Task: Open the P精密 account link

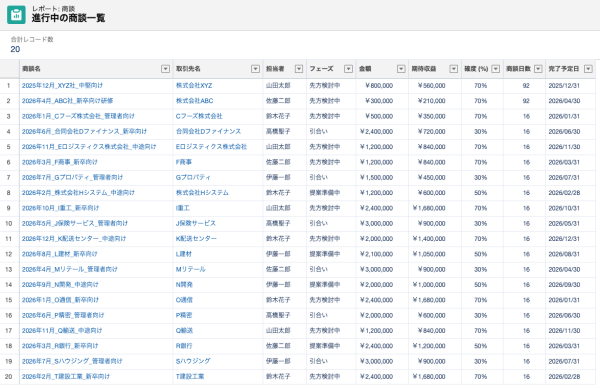Action: click(184, 315)
